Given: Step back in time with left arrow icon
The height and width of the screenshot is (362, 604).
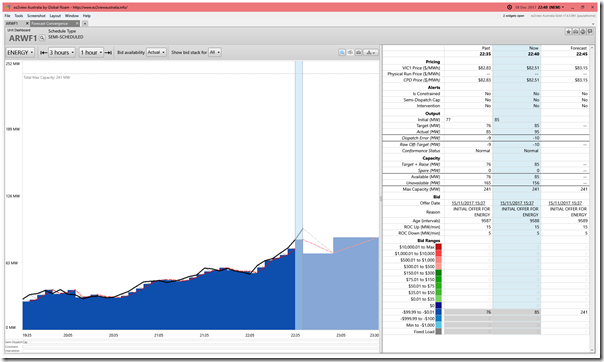Looking at the screenshot, I should pyautogui.click(x=44, y=52).
